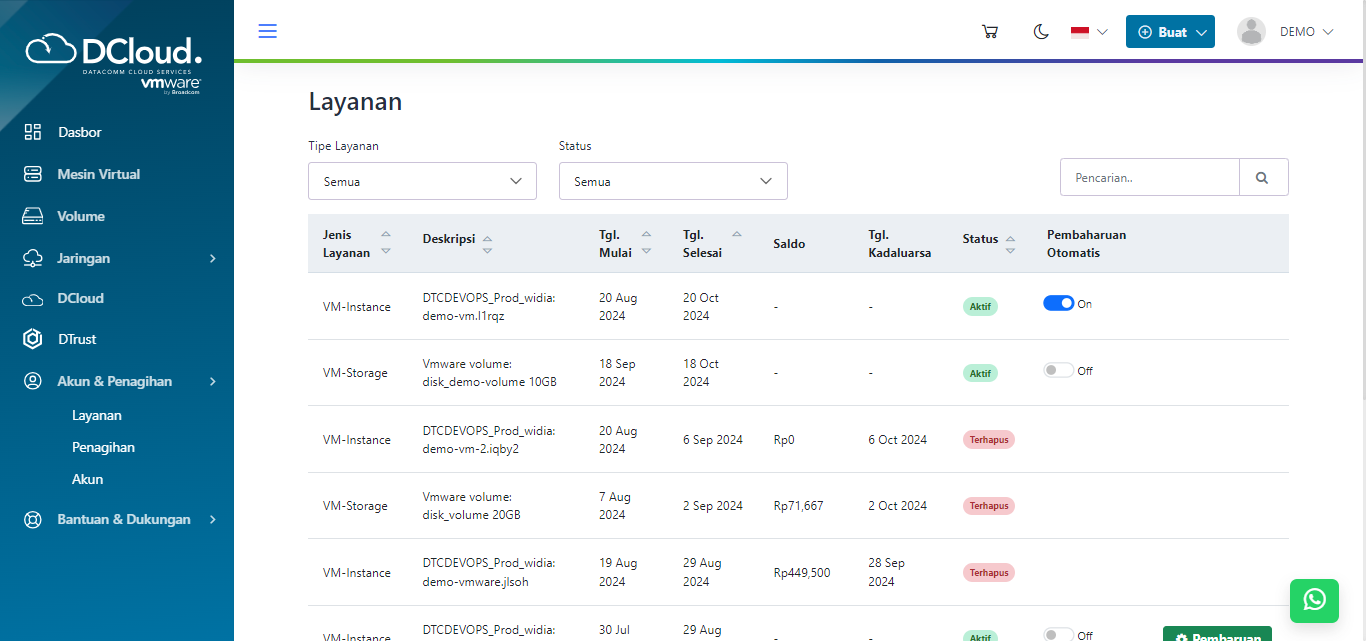Select the Mesin Virtual sidebar icon

tap(31, 173)
